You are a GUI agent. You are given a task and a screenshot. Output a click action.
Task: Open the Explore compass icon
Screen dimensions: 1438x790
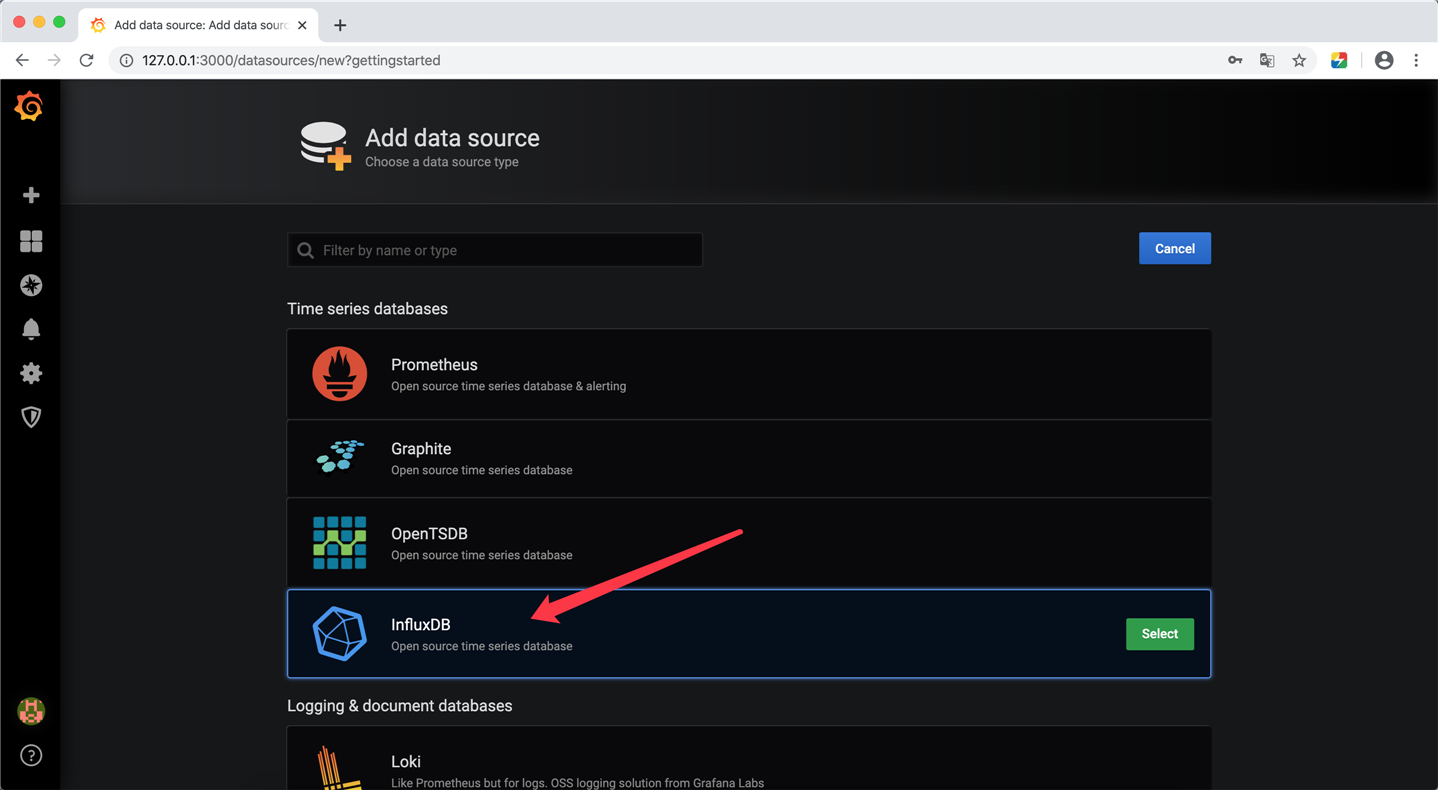point(31,285)
